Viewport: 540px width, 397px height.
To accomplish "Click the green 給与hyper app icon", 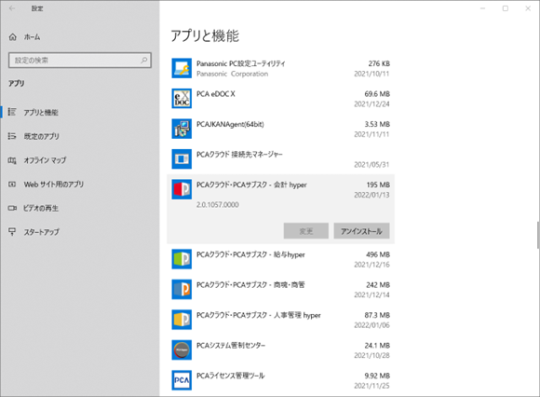I will (181, 259).
